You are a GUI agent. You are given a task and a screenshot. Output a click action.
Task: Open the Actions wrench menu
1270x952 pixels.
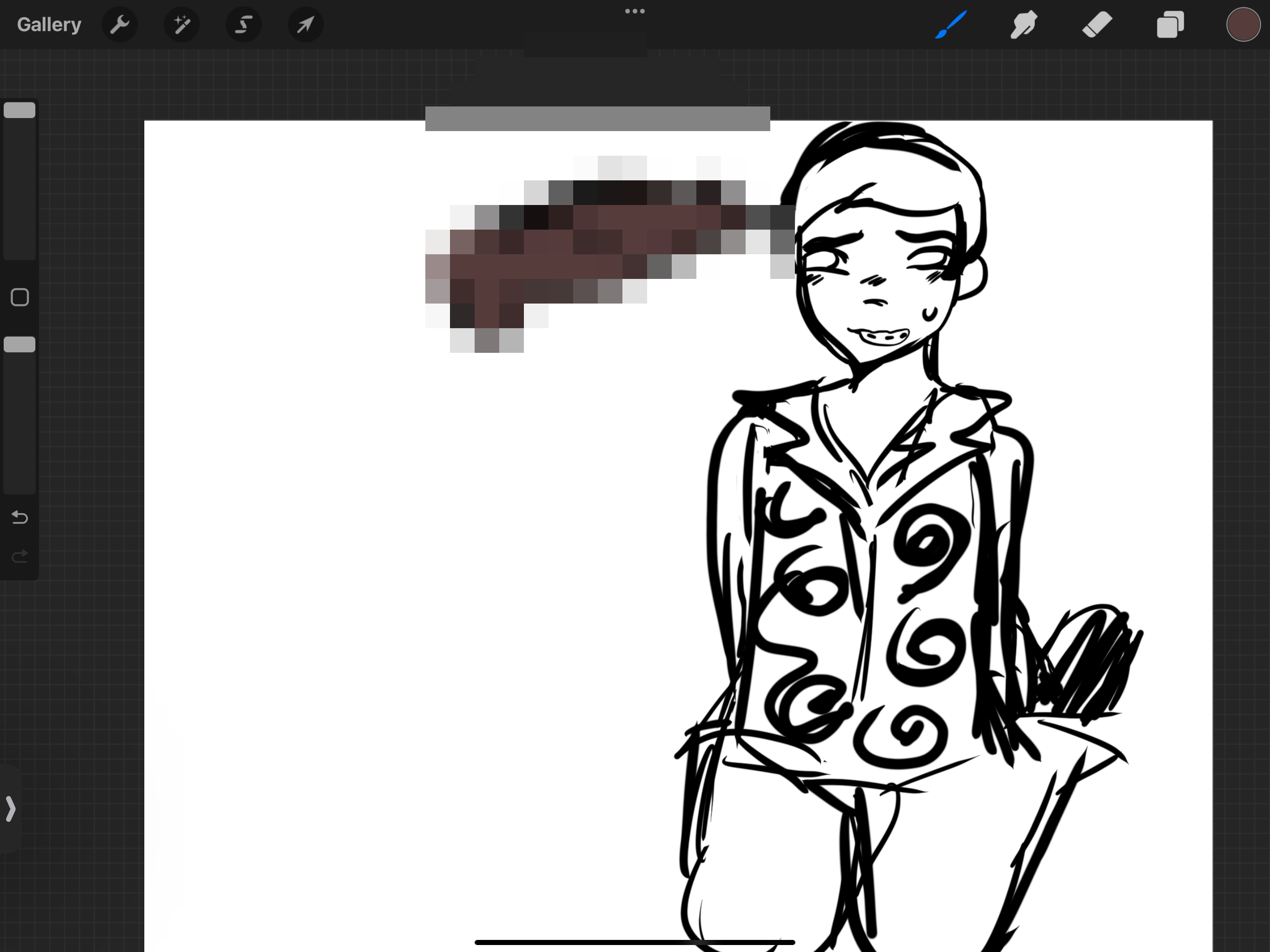[x=119, y=25]
